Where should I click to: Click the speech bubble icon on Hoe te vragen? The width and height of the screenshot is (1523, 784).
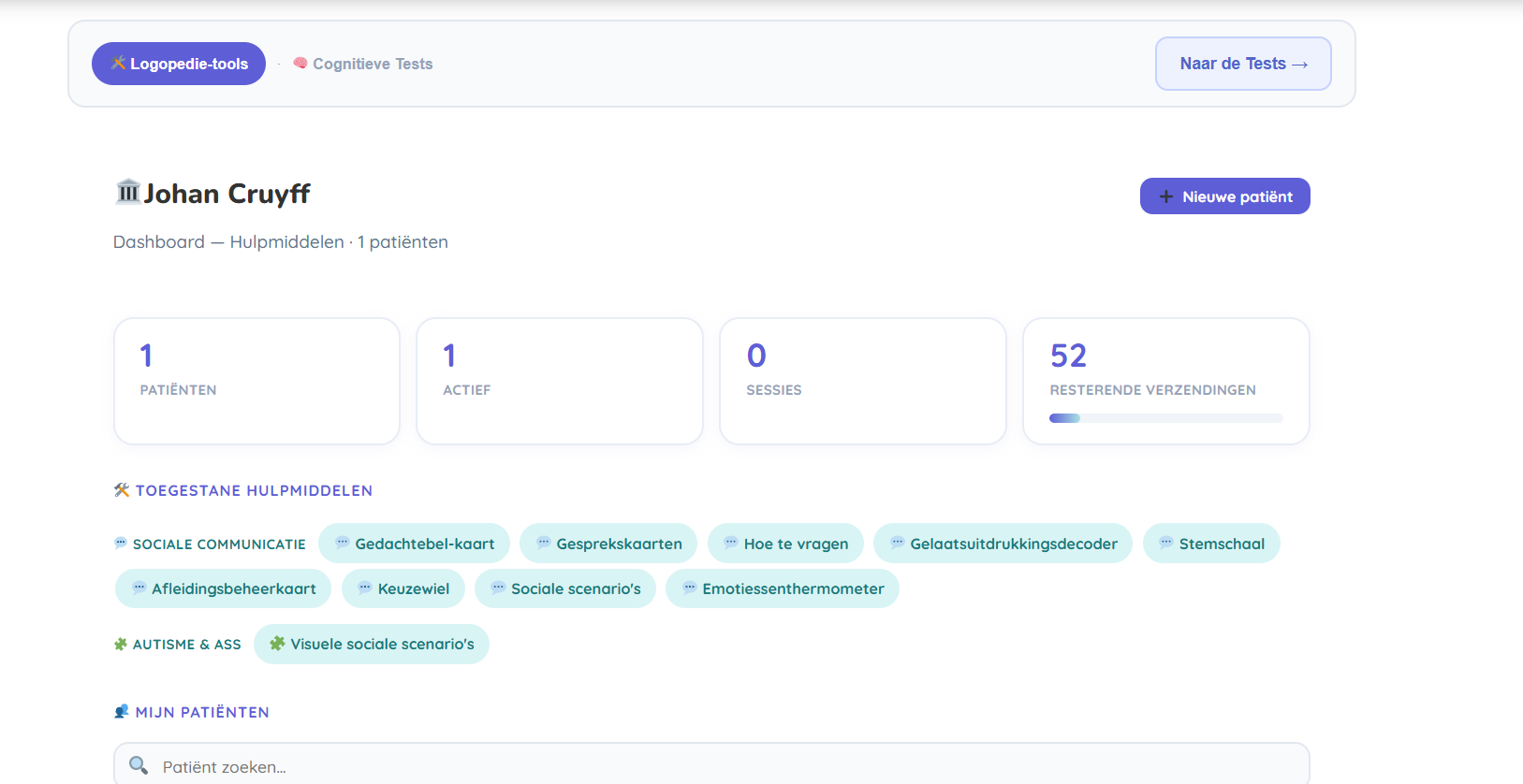pos(731,543)
